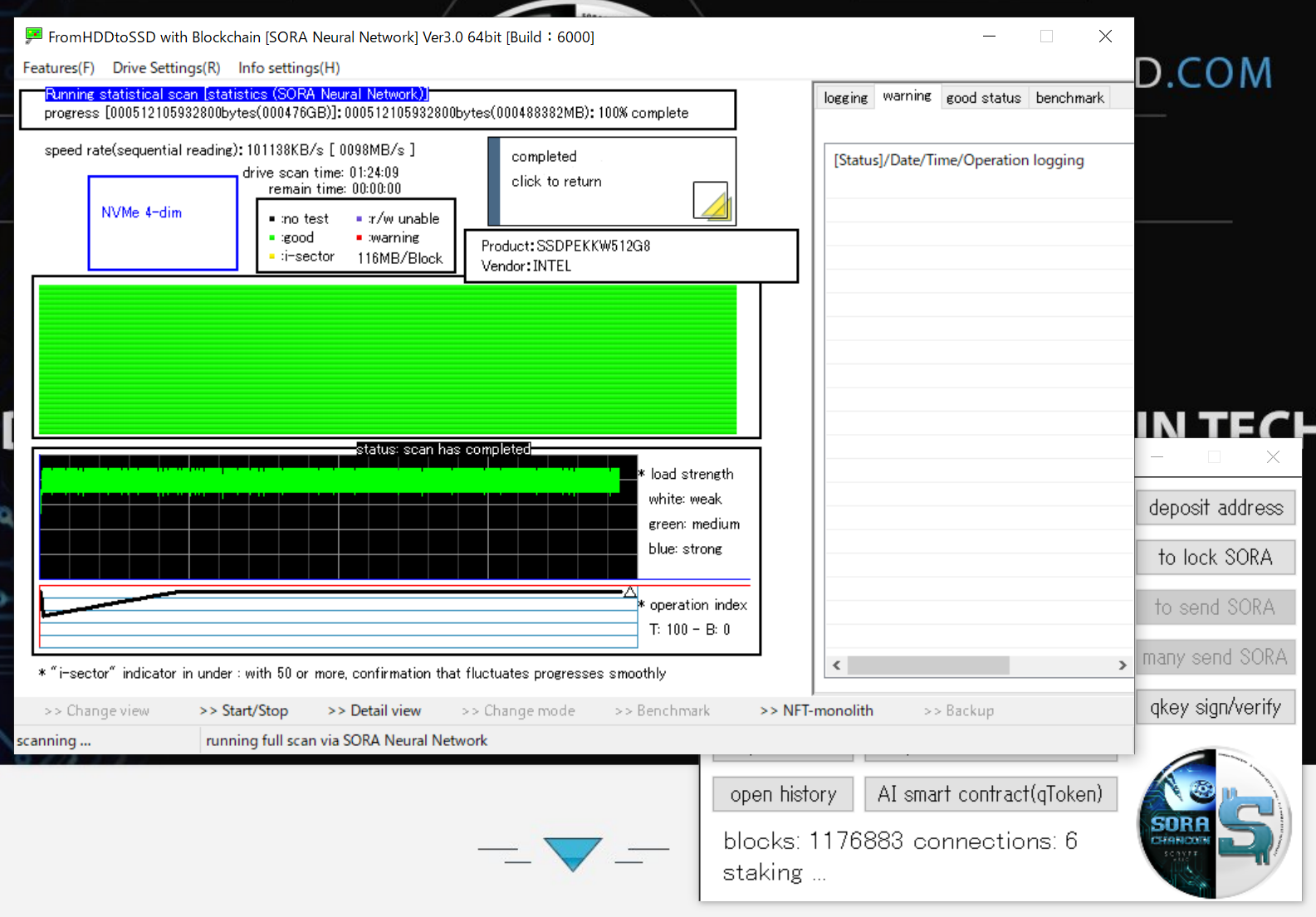Screen dimensions: 1316x917
Task: Click the Change mode button
Action: click(519, 711)
